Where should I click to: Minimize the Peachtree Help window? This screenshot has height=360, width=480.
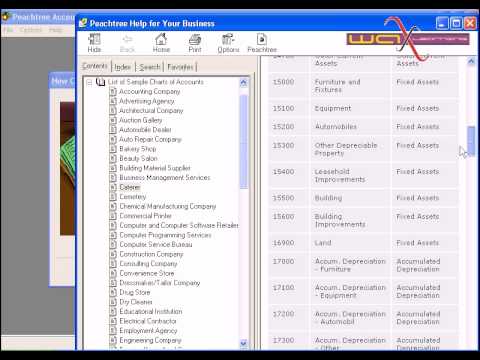pos(442,23)
